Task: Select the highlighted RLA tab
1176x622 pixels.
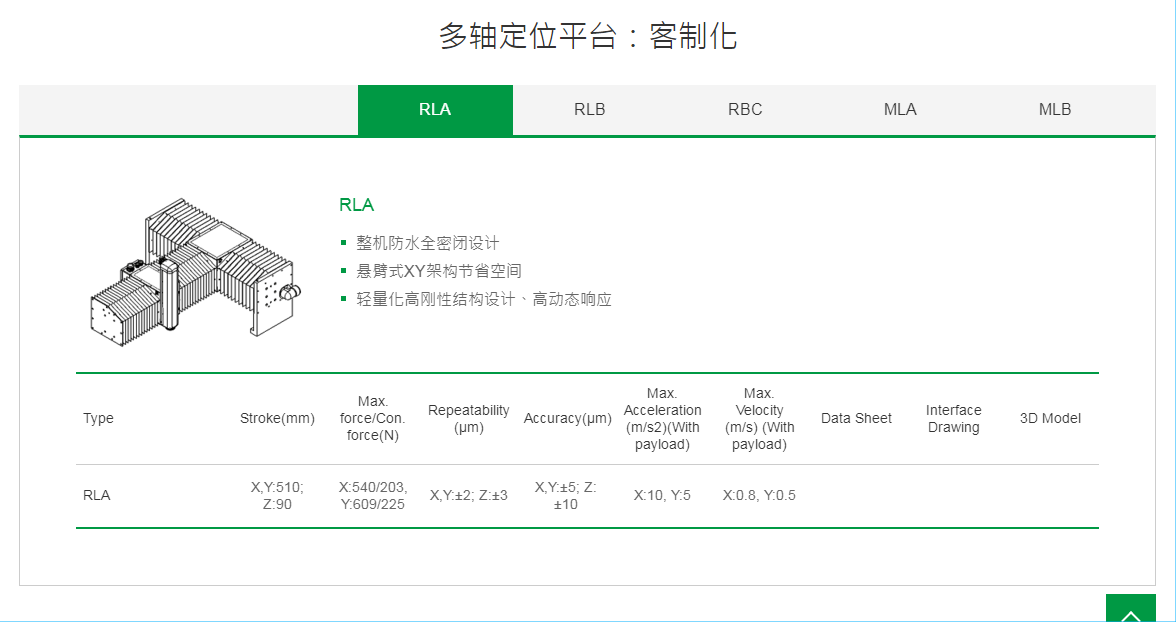Action: pyautogui.click(x=435, y=109)
